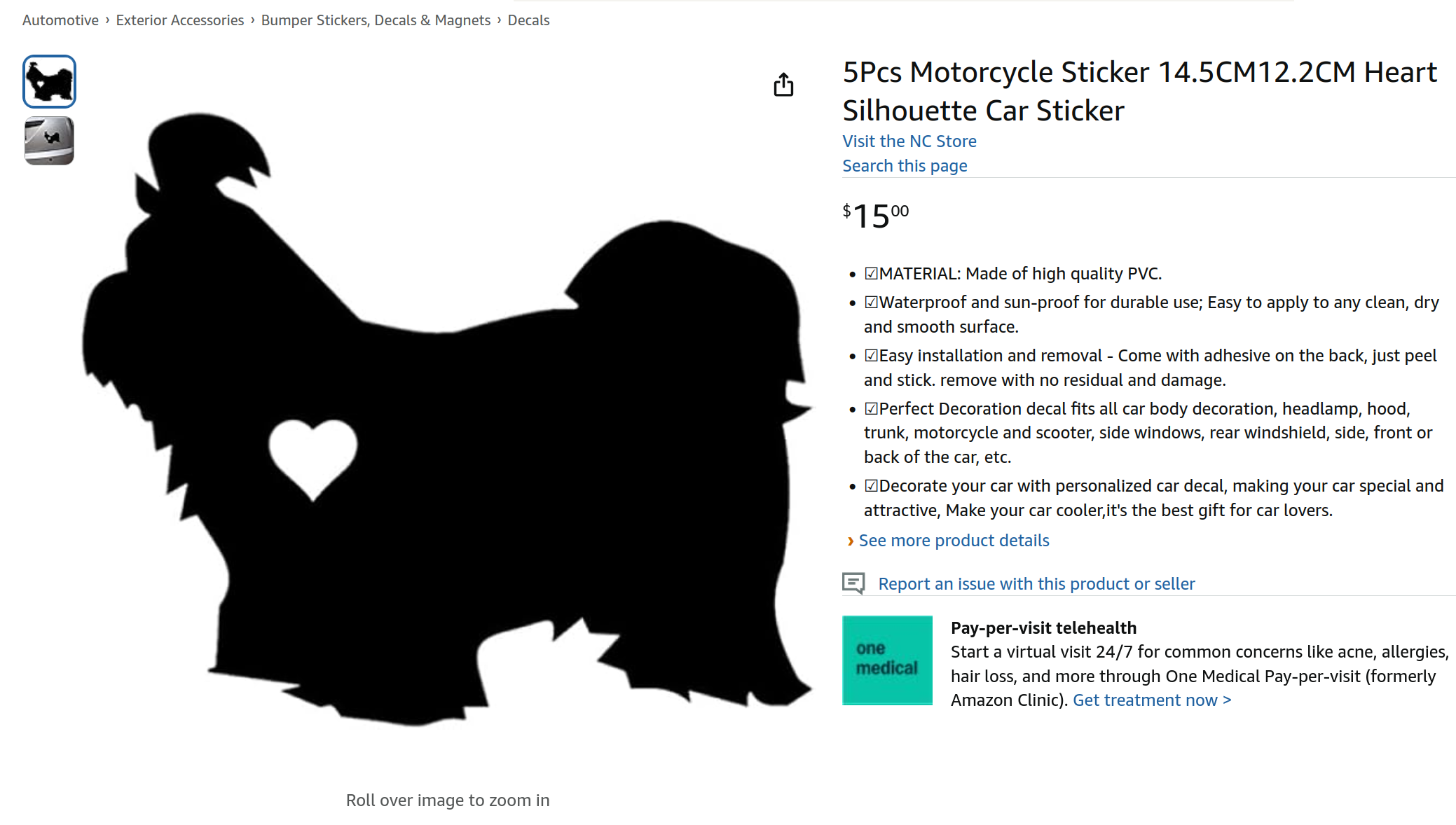
Task: Click the report issue speech-bubble icon
Action: click(x=853, y=583)
